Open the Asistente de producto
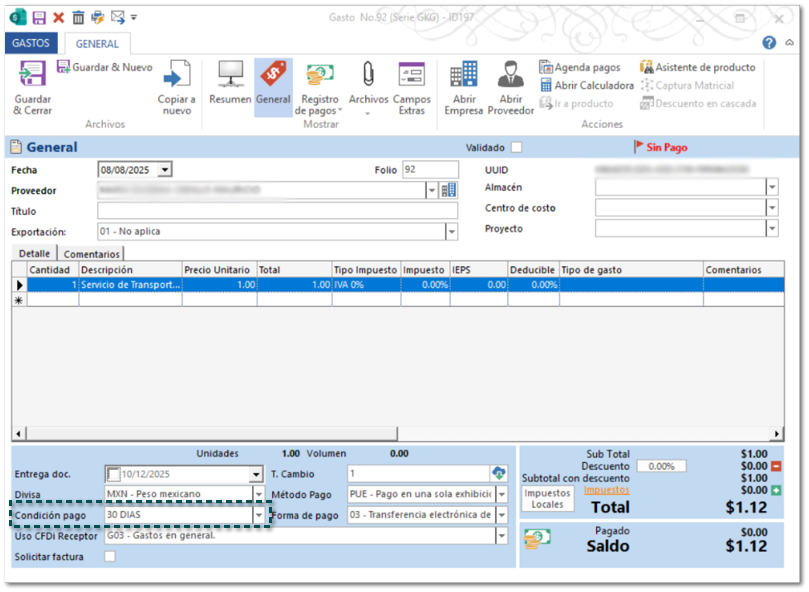Viewport: 809px width, 592px height. click(x=697, y=67)
